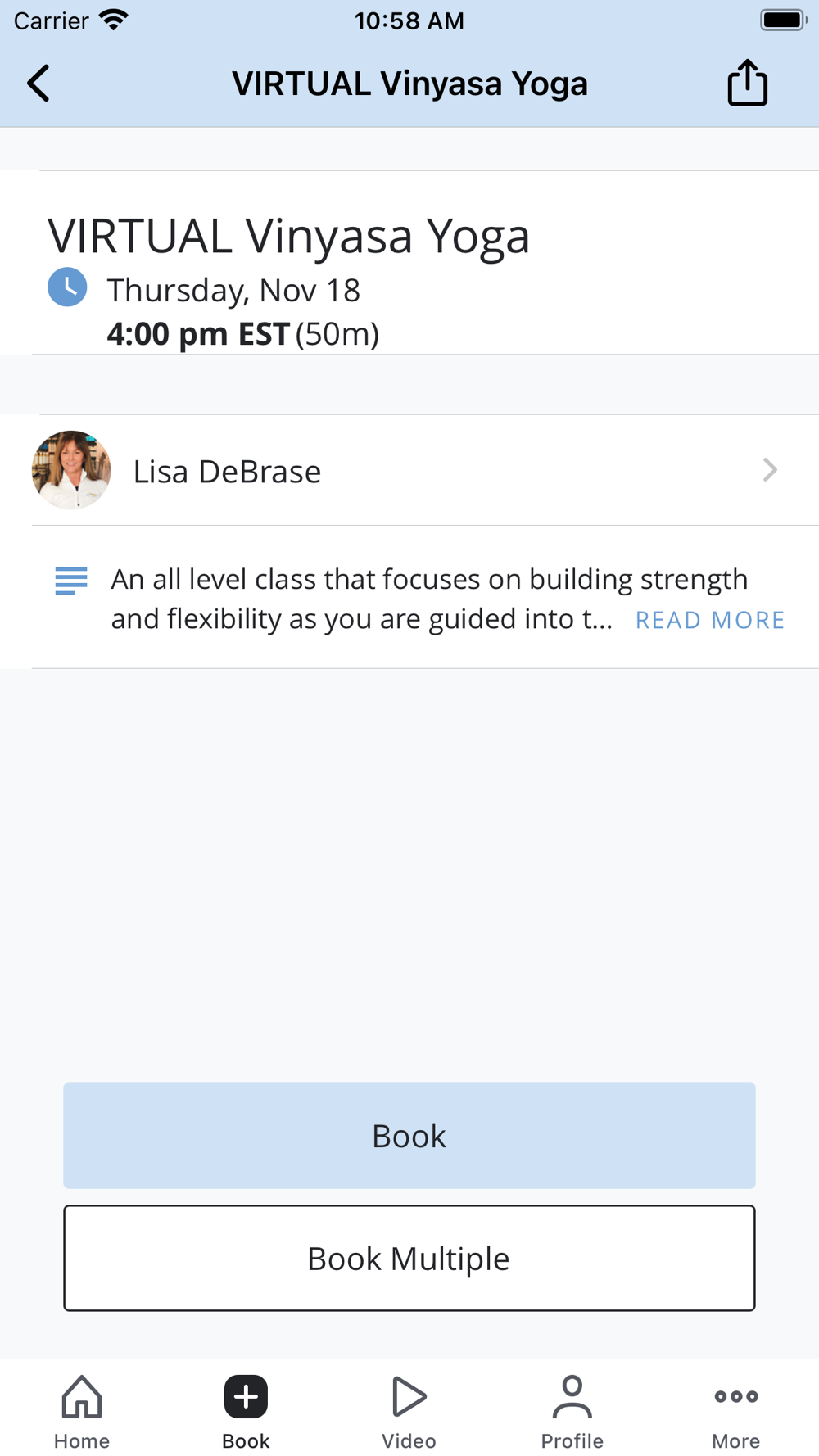The image size is (819, 1456).
Task: Open the More menu tab
Action: [735, 1410]
